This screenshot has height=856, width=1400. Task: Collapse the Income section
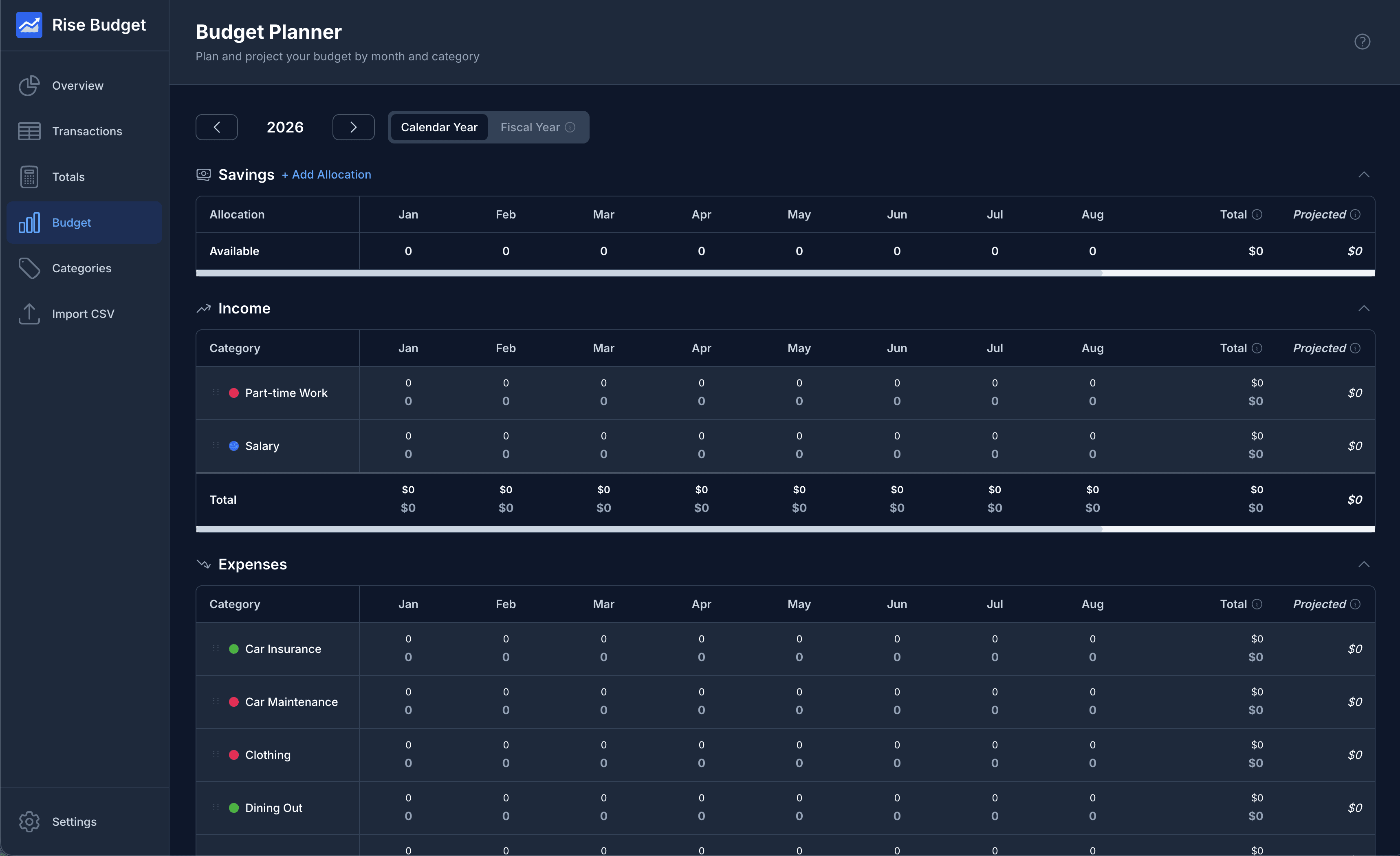(1364, 308)
